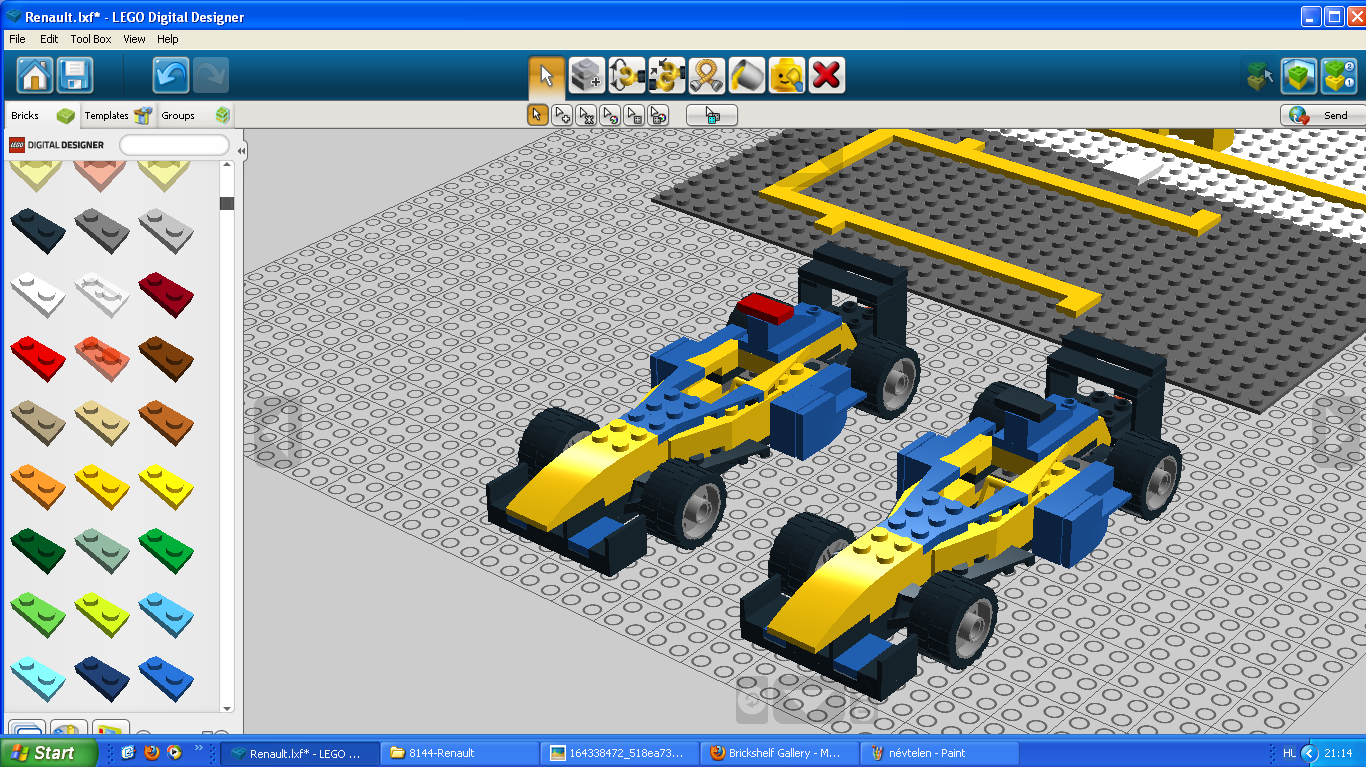The height and width of the screenshot is (767, 1367).
Task: Save the model with the floppy disk icon
Action: [x=75, y=75]
